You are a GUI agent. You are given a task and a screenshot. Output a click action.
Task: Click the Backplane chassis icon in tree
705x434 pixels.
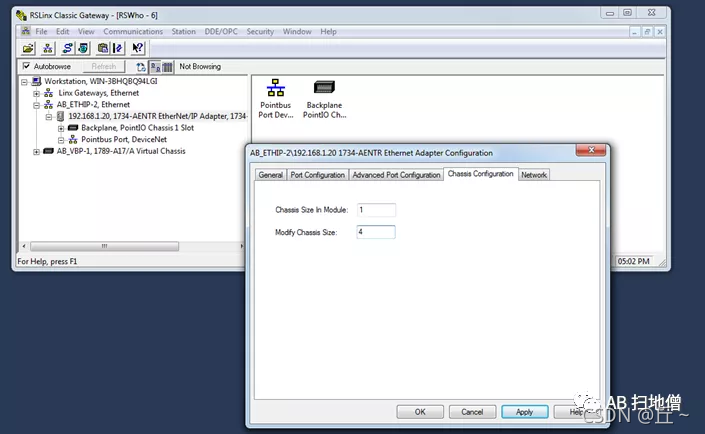tap(73, 128)
